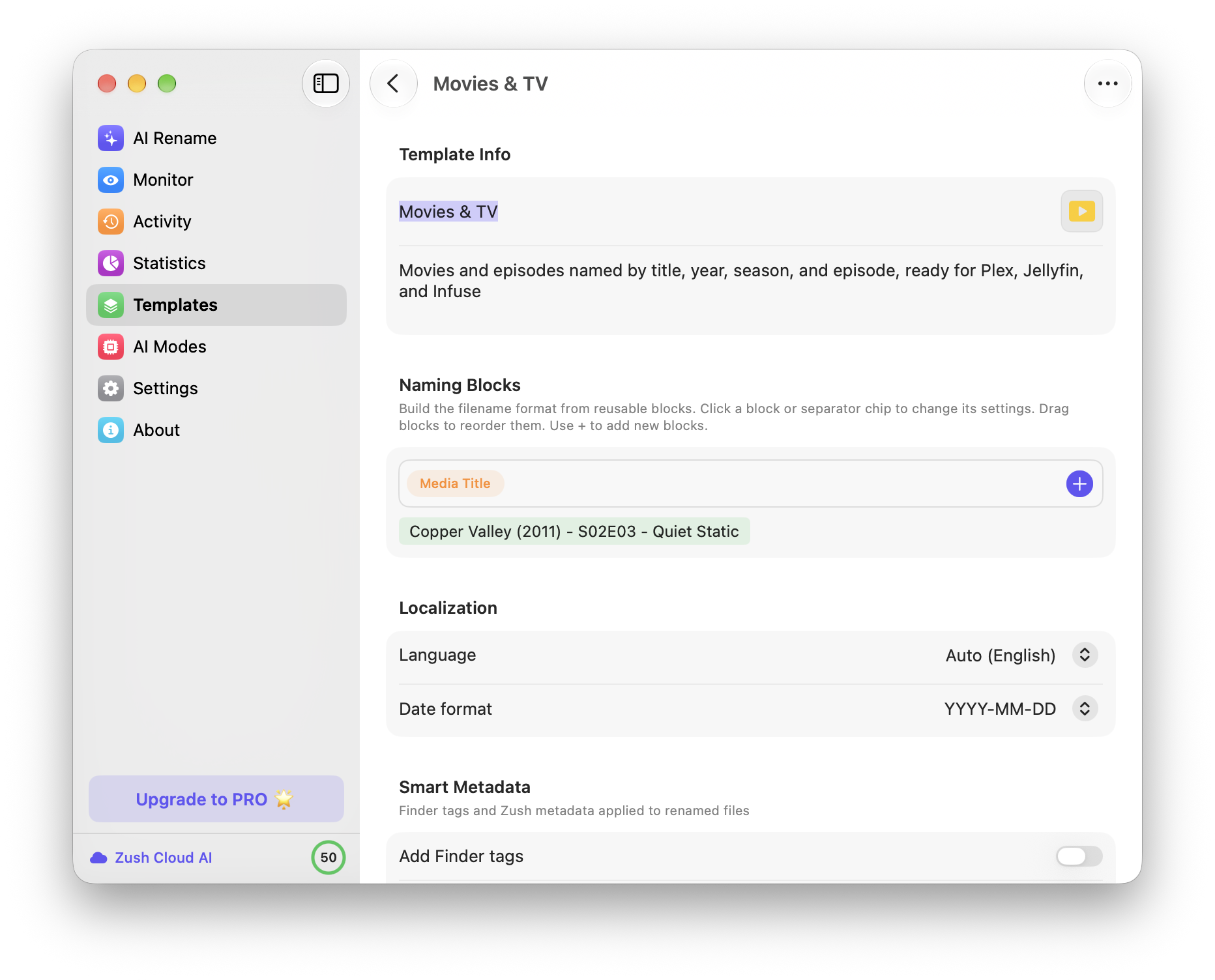Toggle the sidebar visibility button
Screen dimensions: 1215x980
(326, 83)
